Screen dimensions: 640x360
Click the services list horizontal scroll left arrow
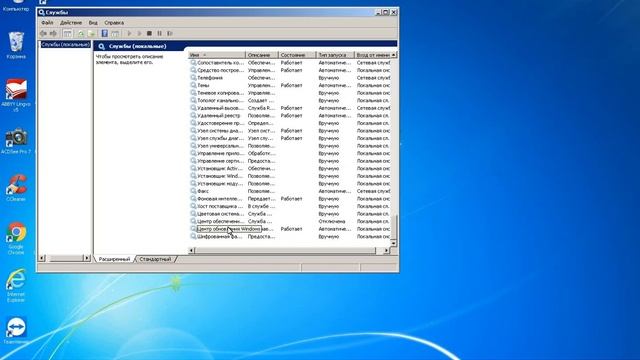coord(191,251)
